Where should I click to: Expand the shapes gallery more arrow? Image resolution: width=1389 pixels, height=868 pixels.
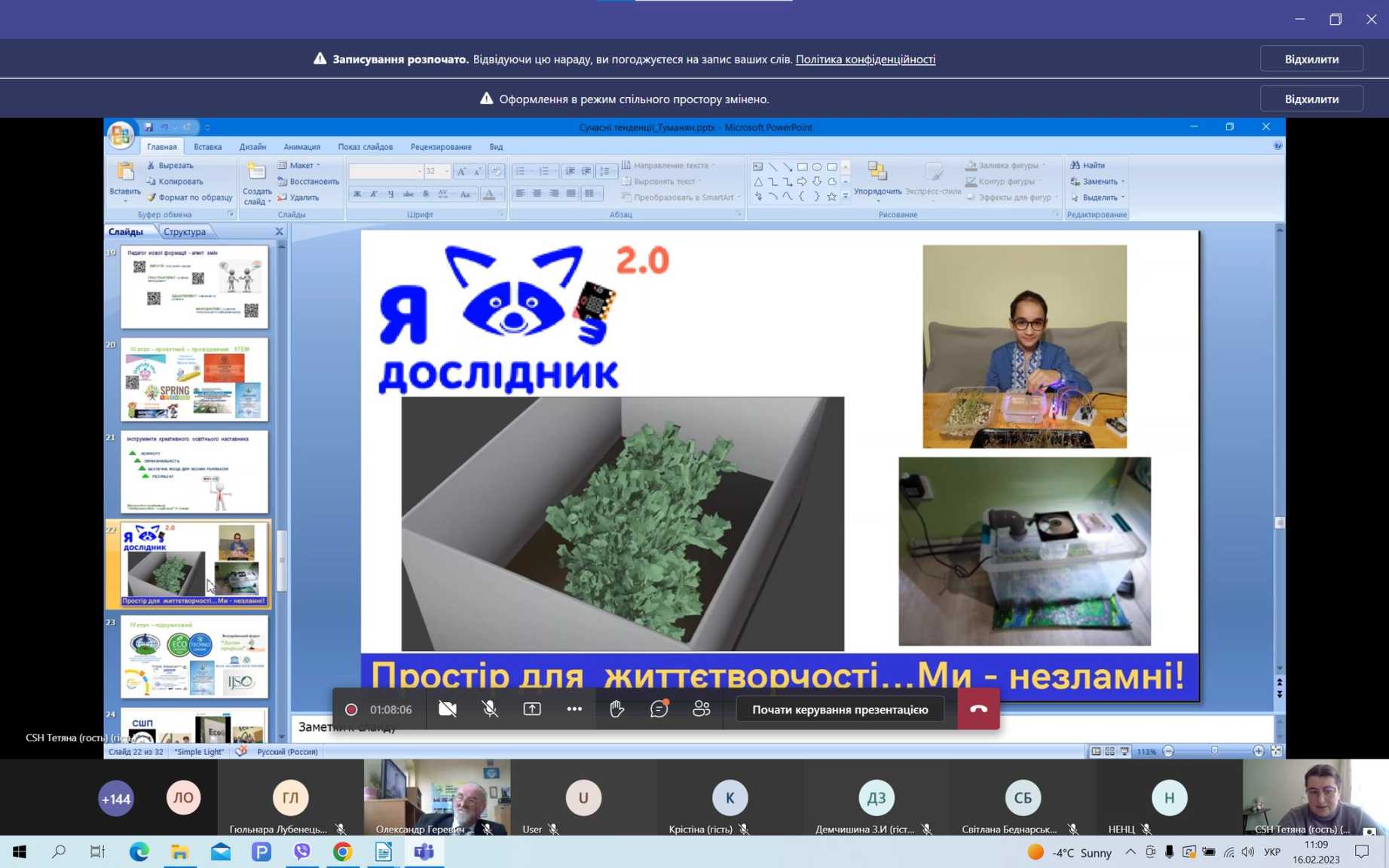(x=845, y=197)
